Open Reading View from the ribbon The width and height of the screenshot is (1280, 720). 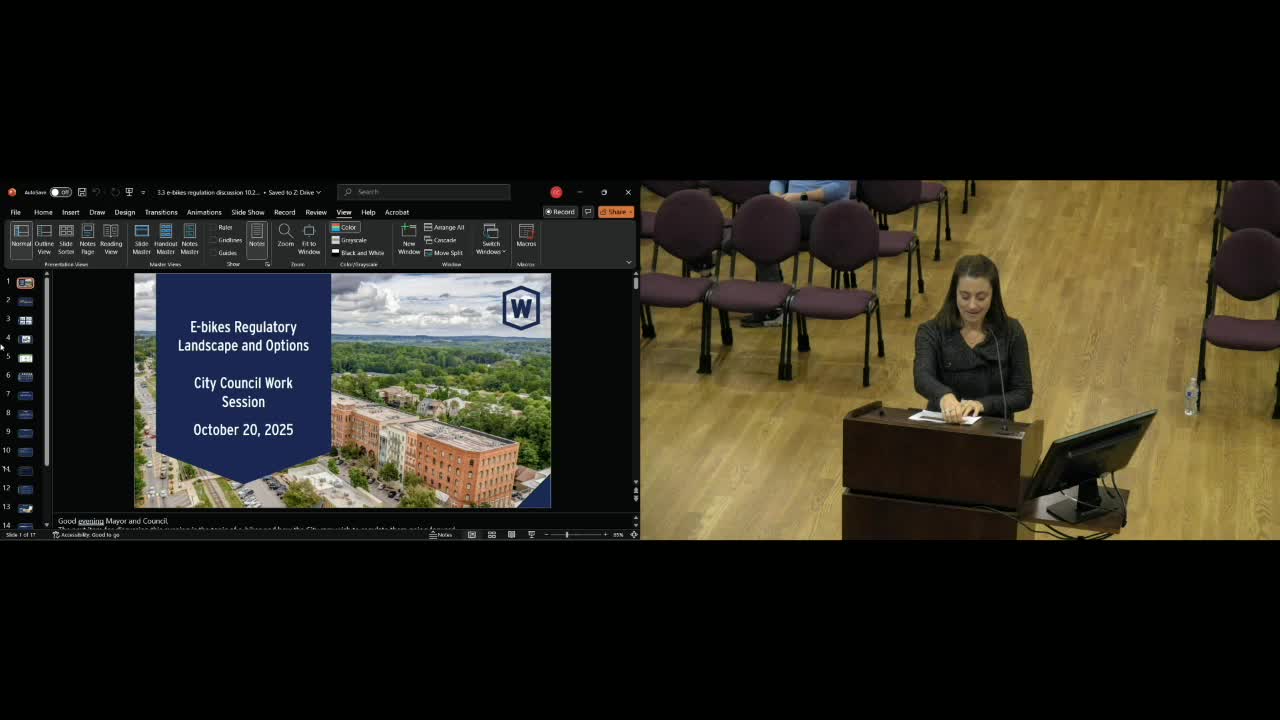pyautogui.click(x=111, y=238)
